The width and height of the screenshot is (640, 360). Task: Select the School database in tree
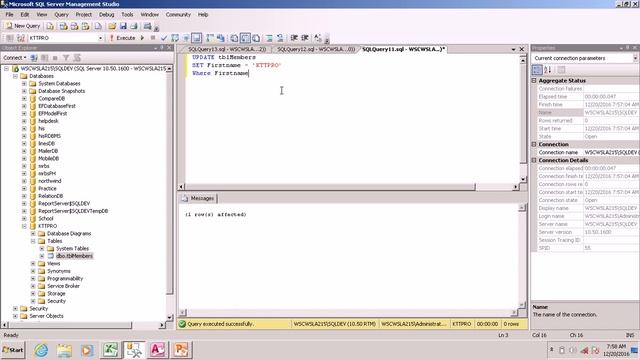tap(46, 218)
